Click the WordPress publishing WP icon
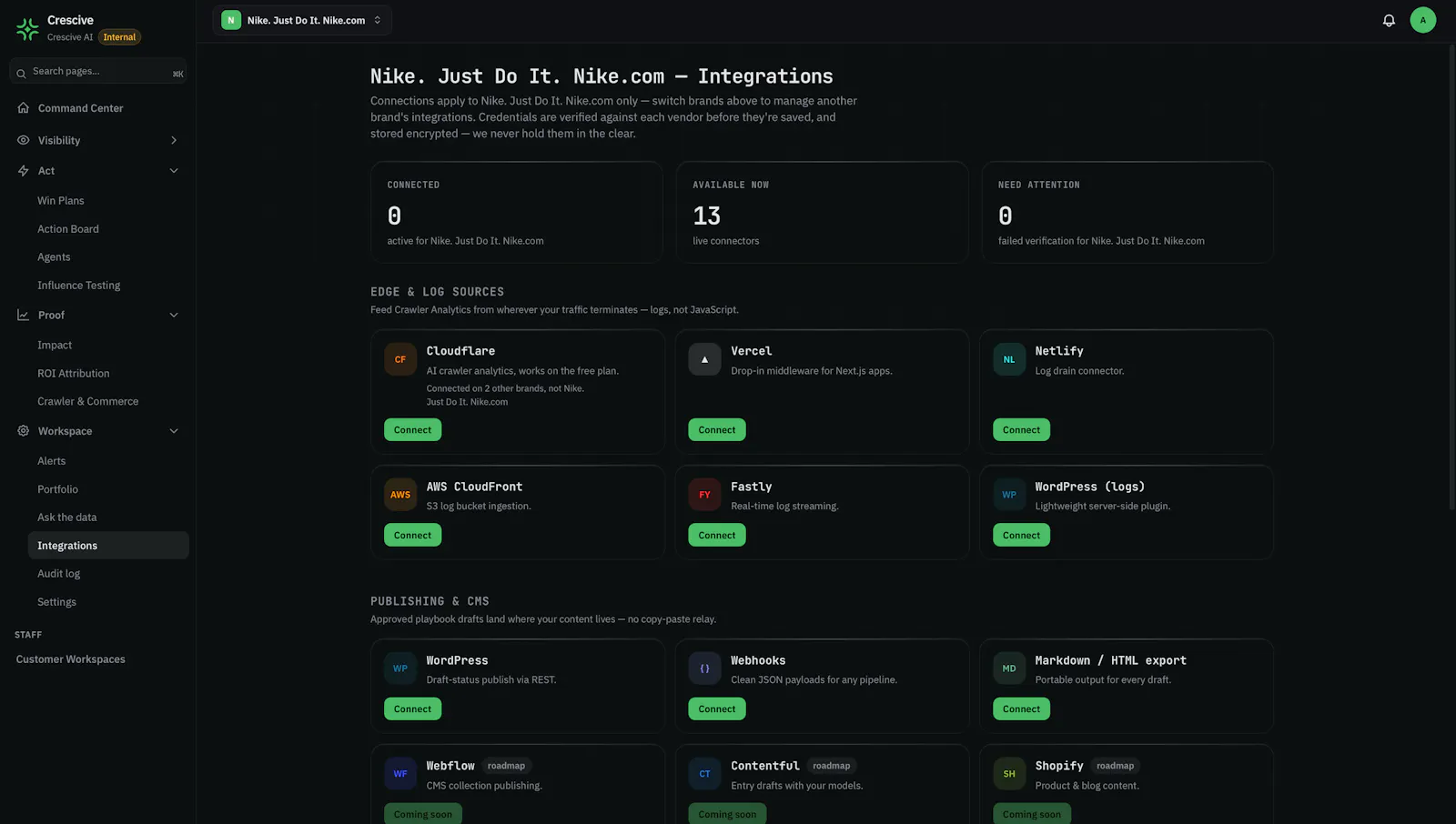 (x=400, y=668)
